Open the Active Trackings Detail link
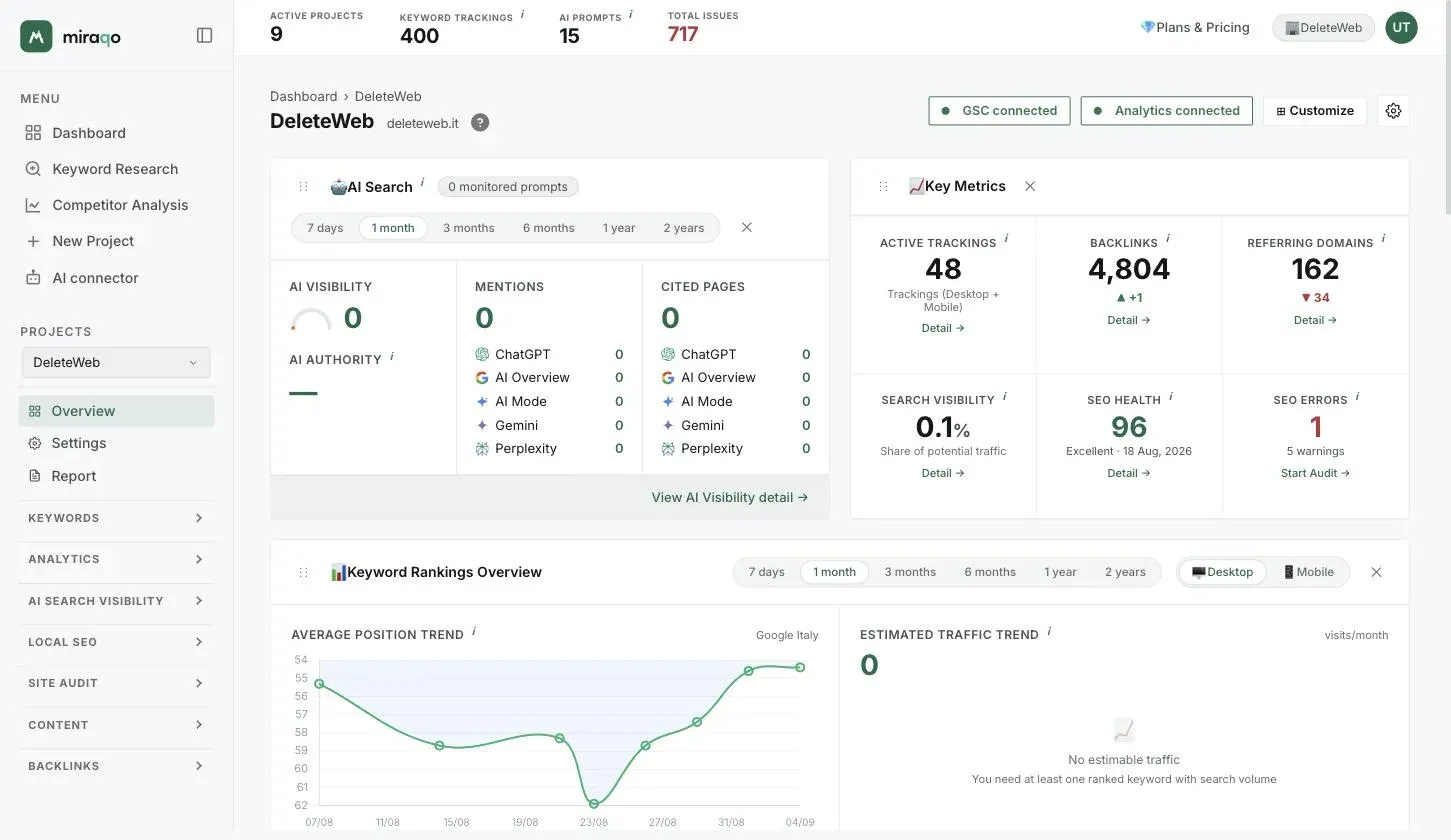The width and height of the screenshot is (1451, 840). pos(943,328)
